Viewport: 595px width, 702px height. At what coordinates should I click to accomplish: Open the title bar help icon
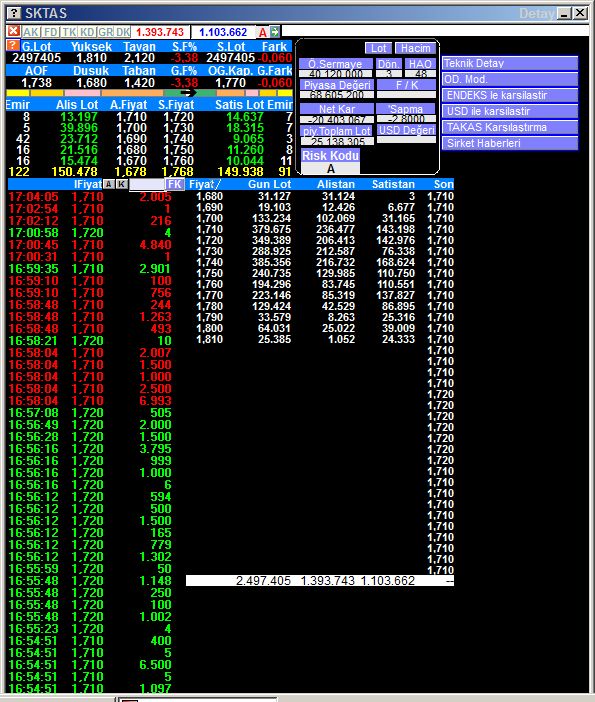(14, 13)
